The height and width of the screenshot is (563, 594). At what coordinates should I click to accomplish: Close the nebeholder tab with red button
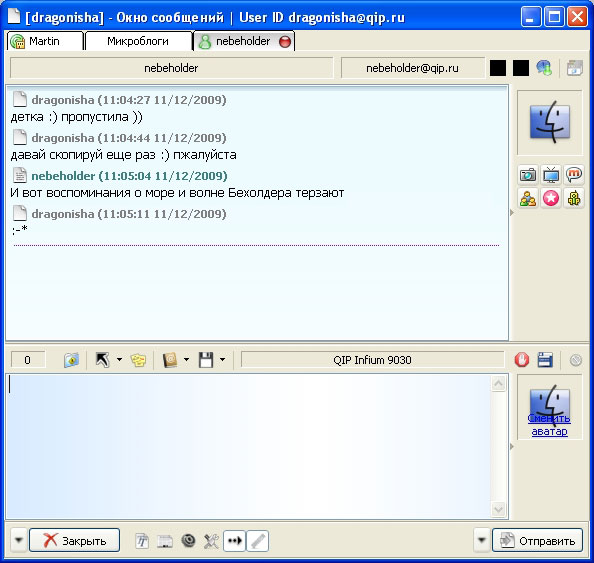click(x=285, y=41)
